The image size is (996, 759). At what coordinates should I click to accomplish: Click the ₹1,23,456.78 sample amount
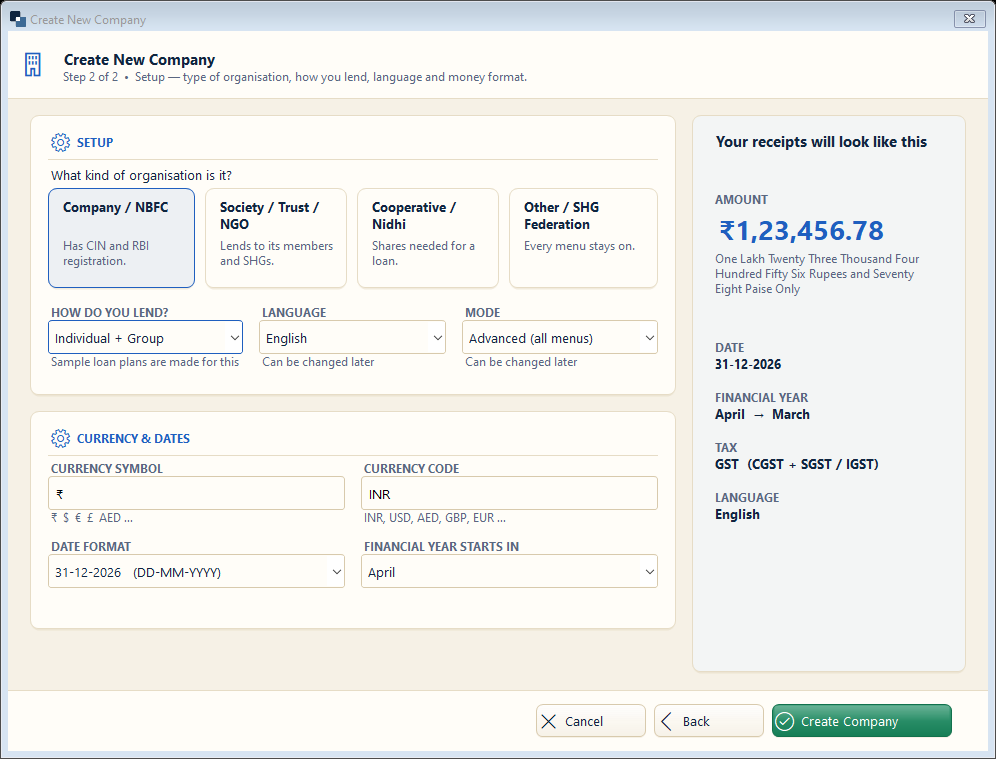coord(801,231)
